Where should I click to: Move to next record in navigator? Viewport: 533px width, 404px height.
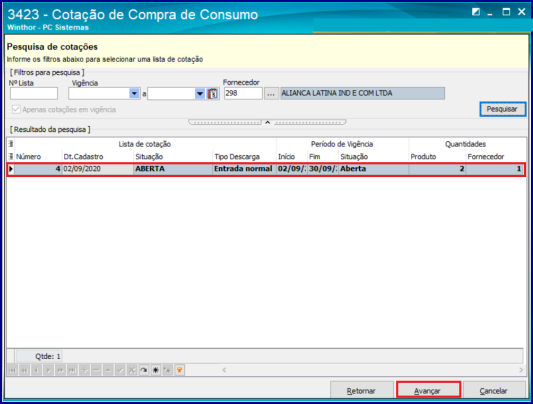pyautogui.click(x=48, y=370)
